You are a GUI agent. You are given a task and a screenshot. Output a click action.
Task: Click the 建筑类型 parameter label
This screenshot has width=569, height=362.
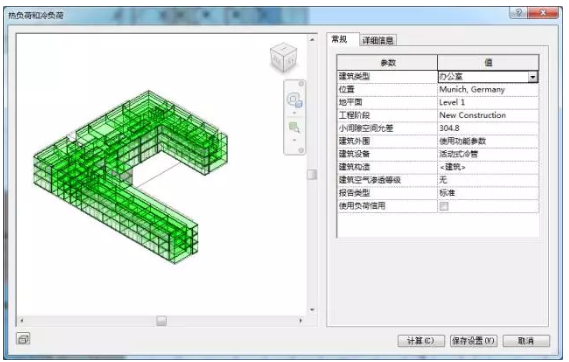pyautogui.click(x=354, y=77)
